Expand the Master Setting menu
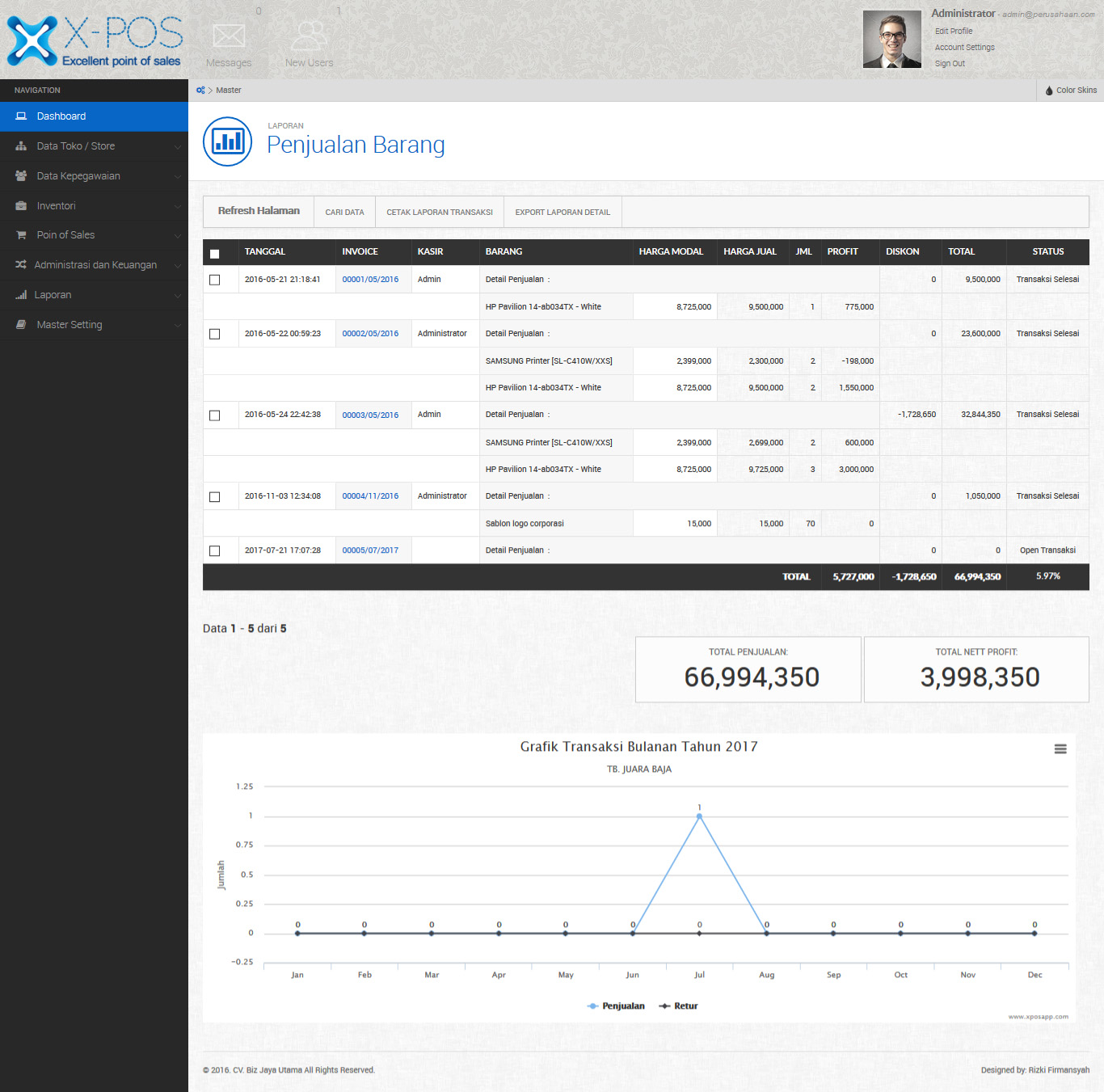The width and height of the screenshot is (1104, 1092). tap(94, 325)
